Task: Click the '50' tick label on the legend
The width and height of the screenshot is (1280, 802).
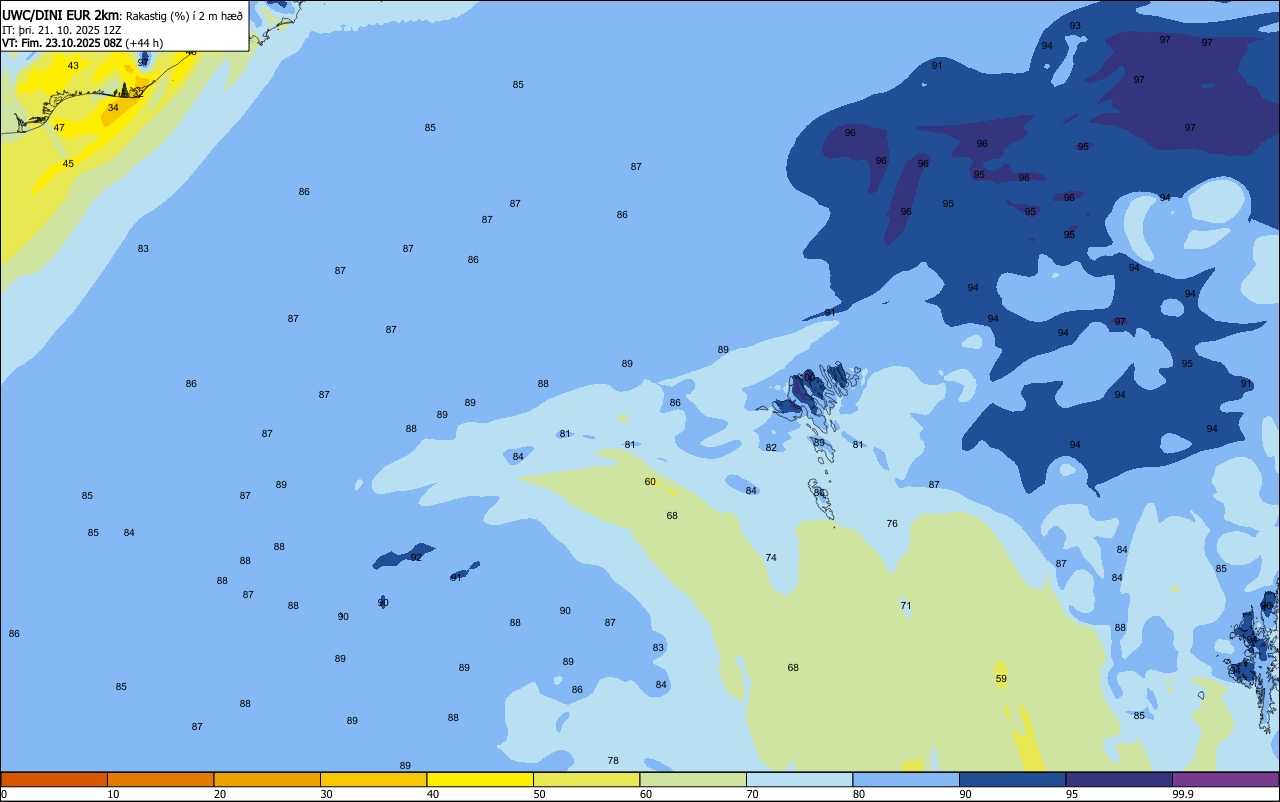Action: click(540, 794)
